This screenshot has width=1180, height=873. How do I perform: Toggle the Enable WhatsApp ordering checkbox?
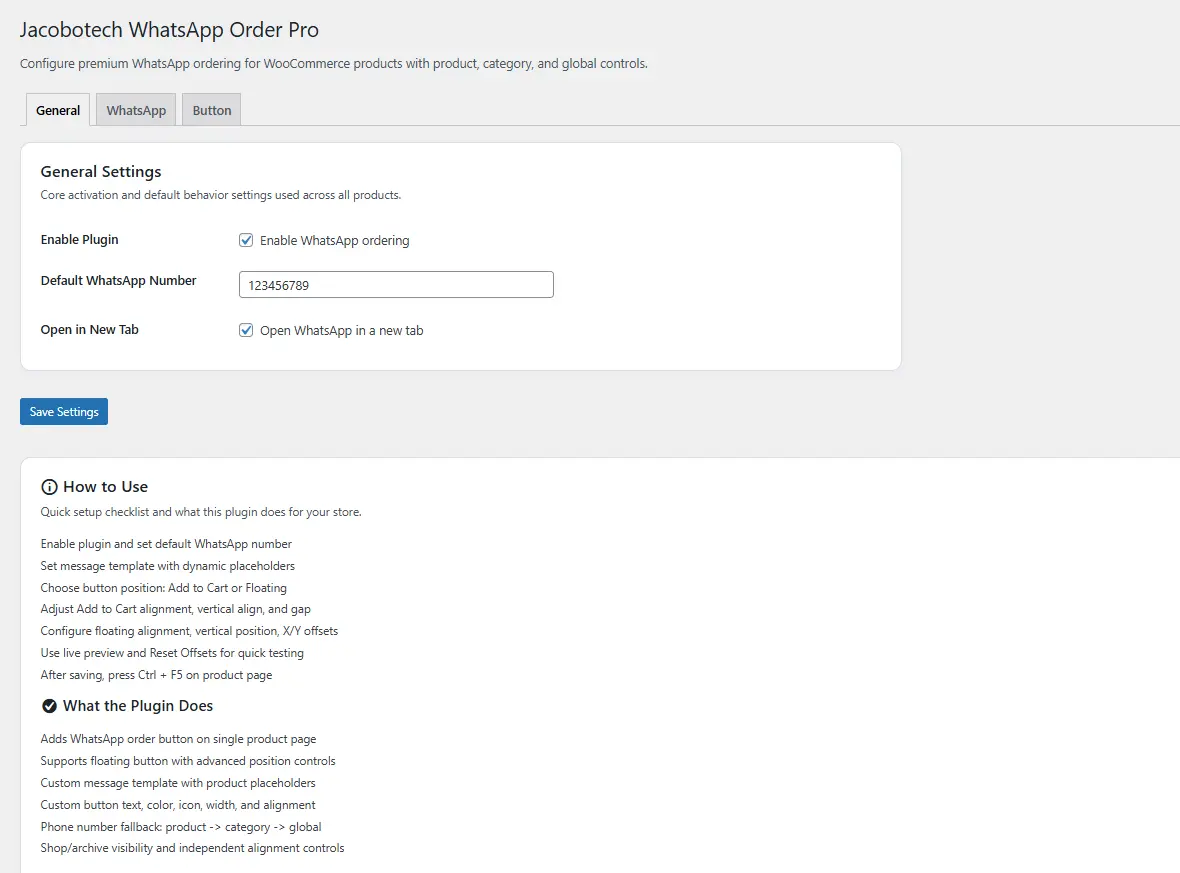246,240
